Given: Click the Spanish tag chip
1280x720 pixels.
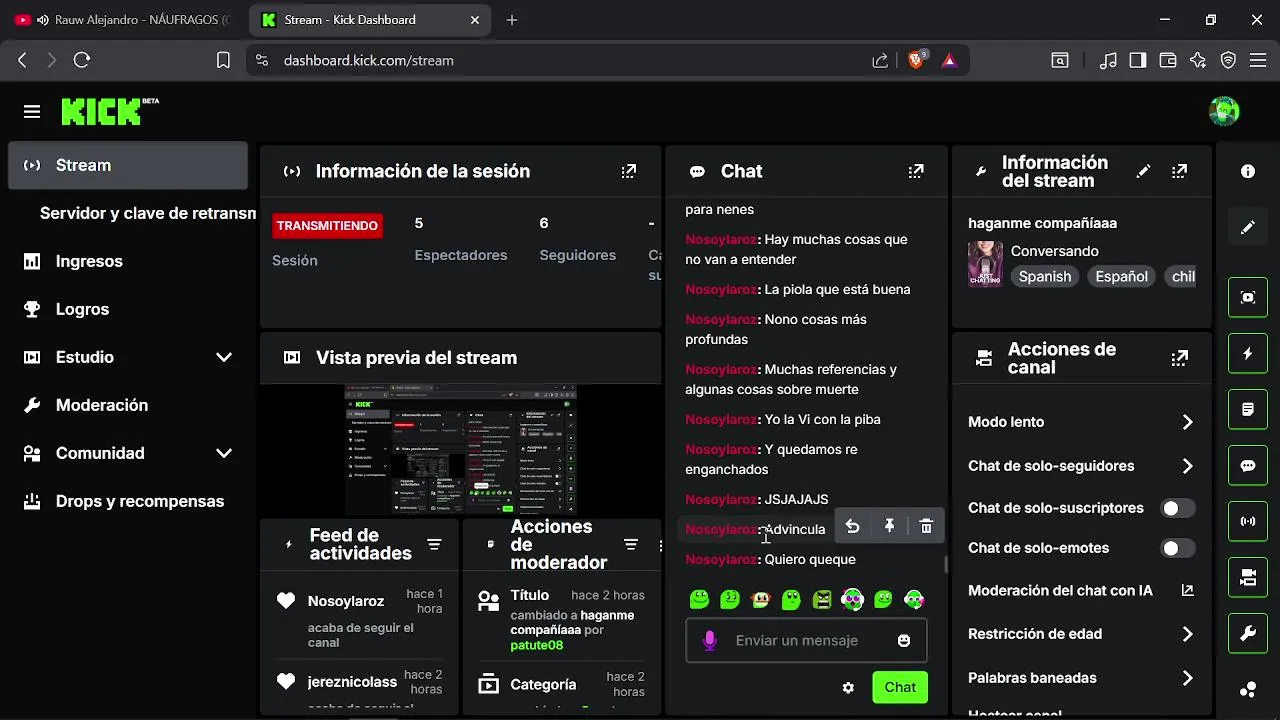Looking at the screenshot, I should [1045, 277].
